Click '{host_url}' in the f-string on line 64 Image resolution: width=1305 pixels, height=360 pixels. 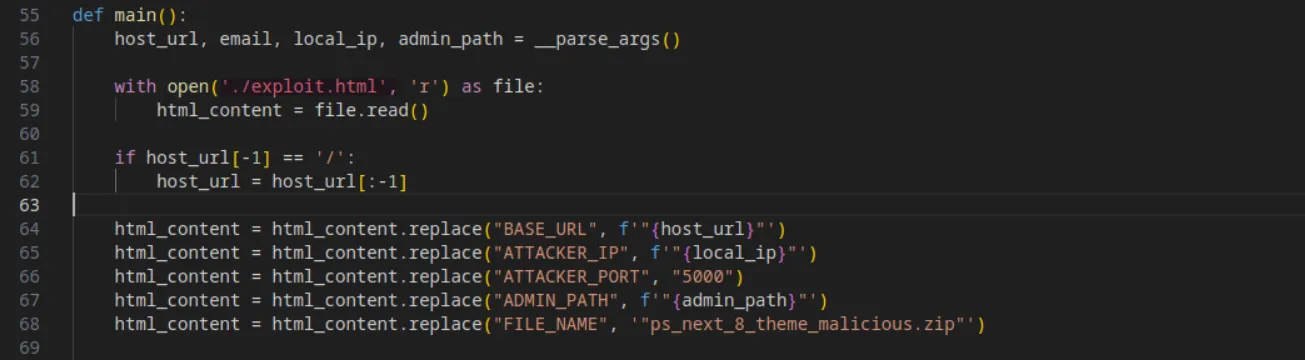pyautogui.click(x=707, y=230)
